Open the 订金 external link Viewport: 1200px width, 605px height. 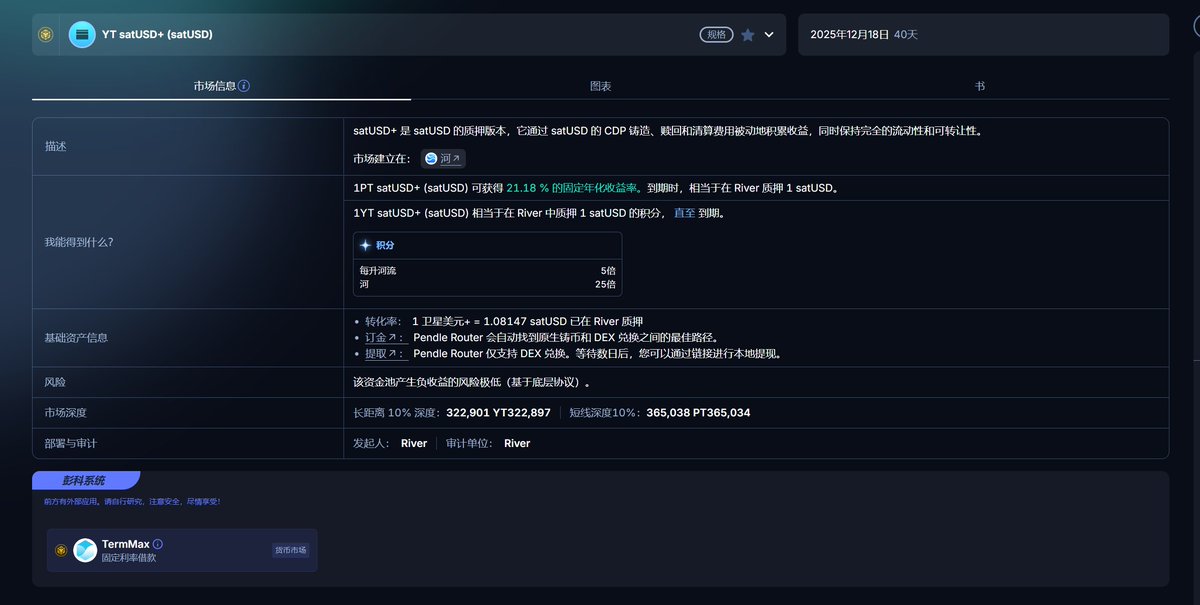[x=385, y=338]
